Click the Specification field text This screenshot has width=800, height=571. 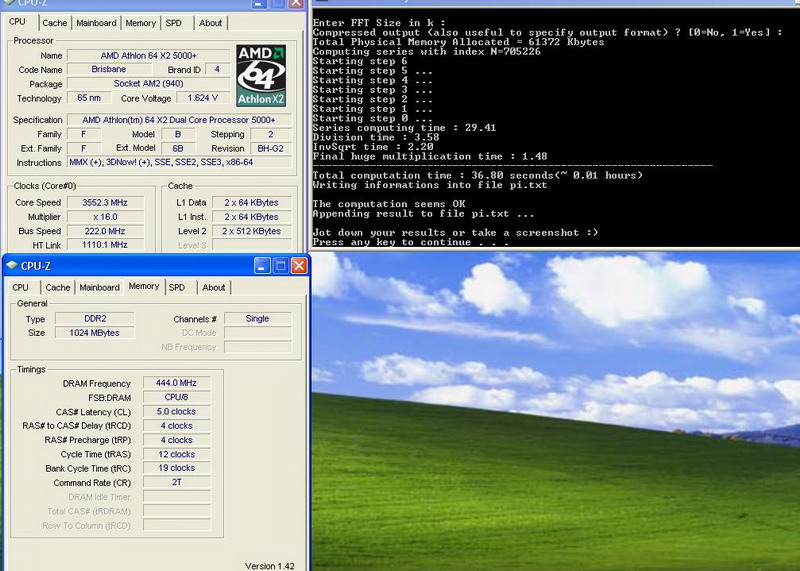click(x=179, y=119)
